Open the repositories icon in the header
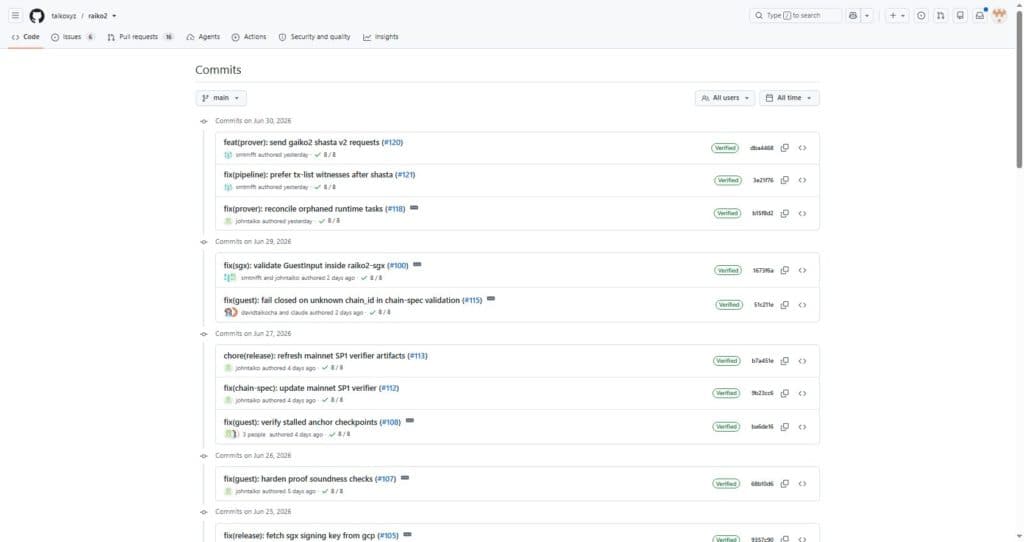1024x542 pixels. (x=960, y=15)
